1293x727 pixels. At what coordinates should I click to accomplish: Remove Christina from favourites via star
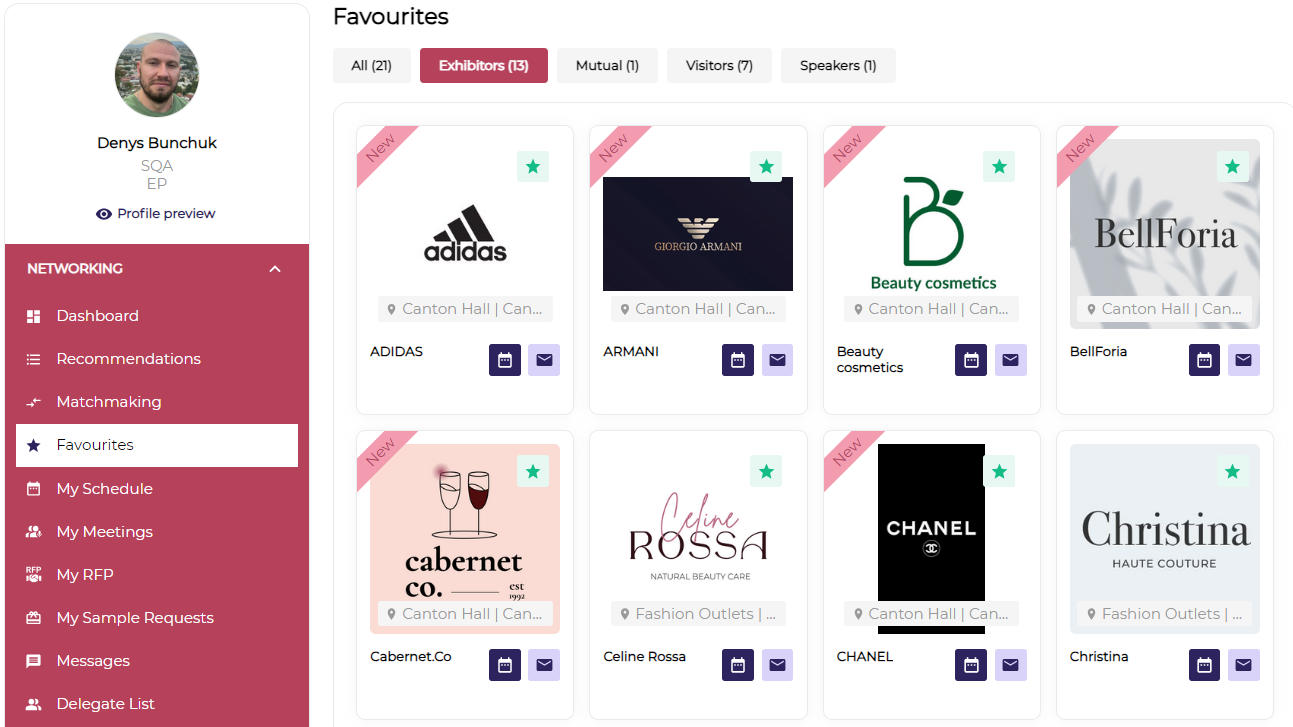1232,472
